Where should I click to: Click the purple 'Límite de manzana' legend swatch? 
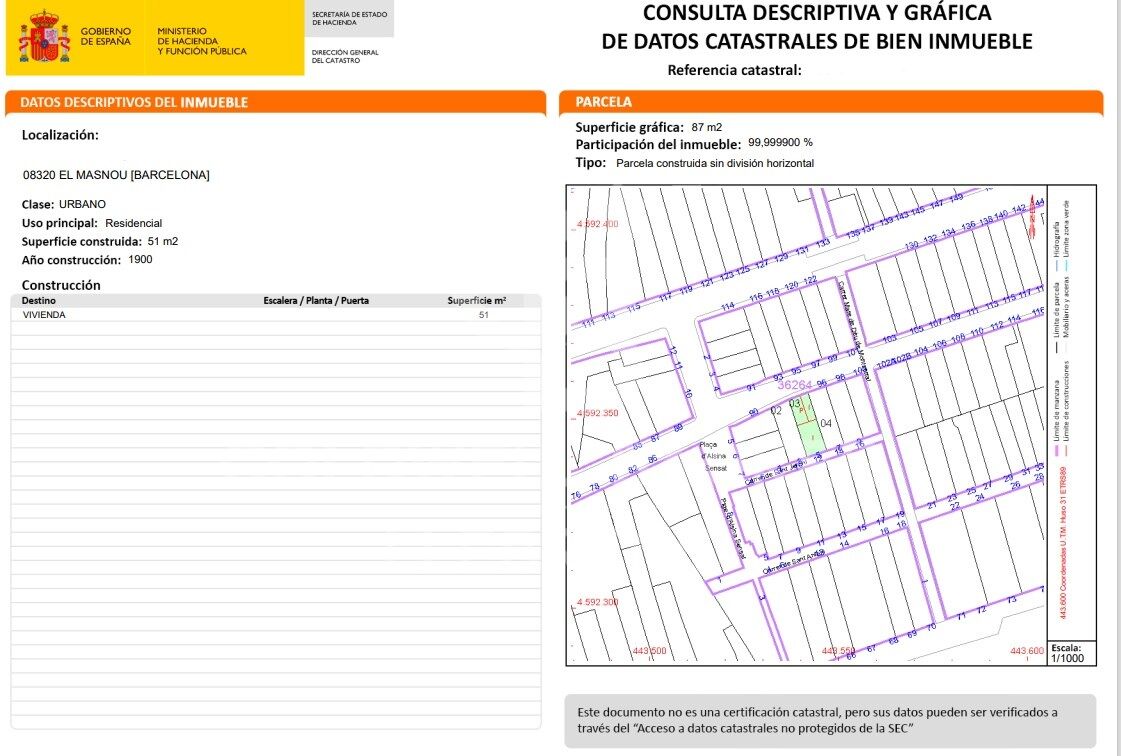(1057, 451)
